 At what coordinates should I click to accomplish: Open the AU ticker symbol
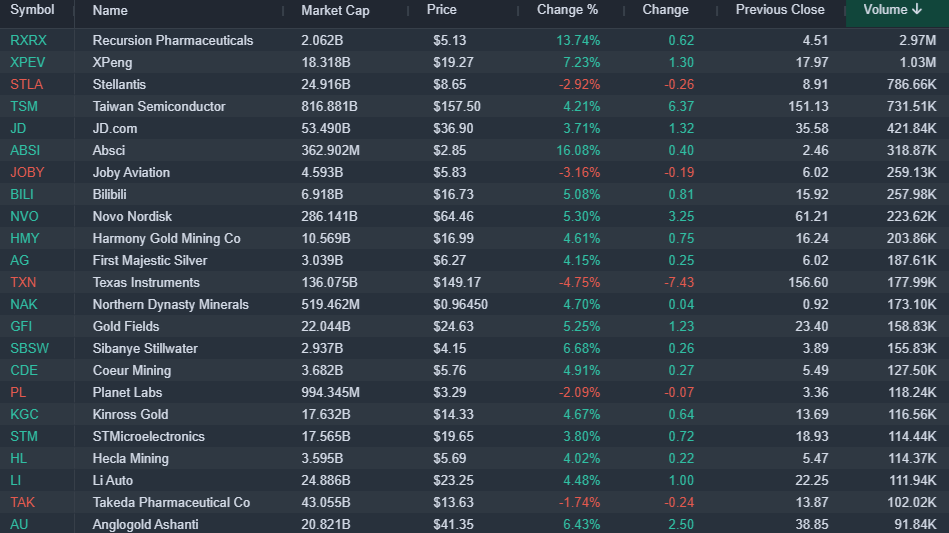(19, 525)
